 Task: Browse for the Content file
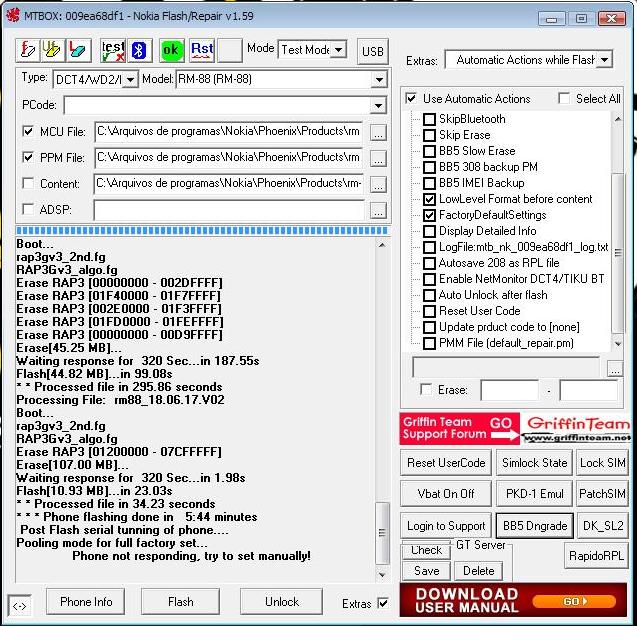pos(378,185)
